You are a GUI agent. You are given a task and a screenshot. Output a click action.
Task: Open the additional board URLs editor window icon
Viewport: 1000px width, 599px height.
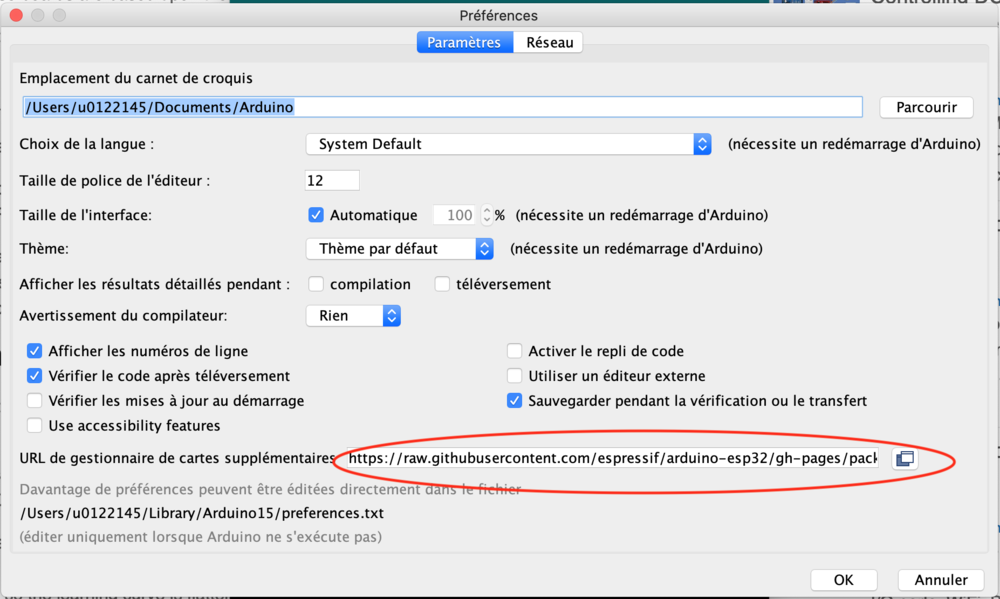(905, 458)
